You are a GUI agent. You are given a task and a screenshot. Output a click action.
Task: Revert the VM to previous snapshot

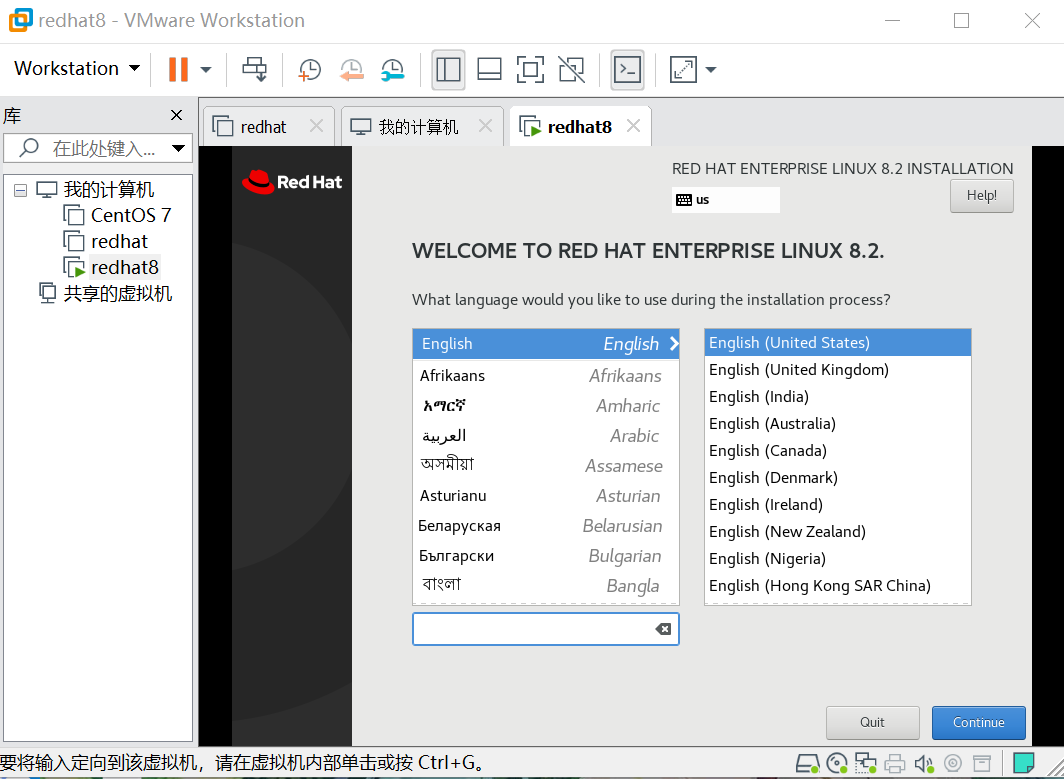(x=352, y=69)
